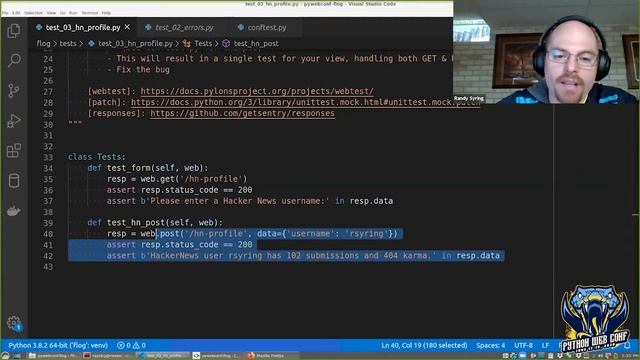The width and height of the screenshot is (640, 360).
Task: Select the test_03_hn_profile.py tab
Action: 82,27
